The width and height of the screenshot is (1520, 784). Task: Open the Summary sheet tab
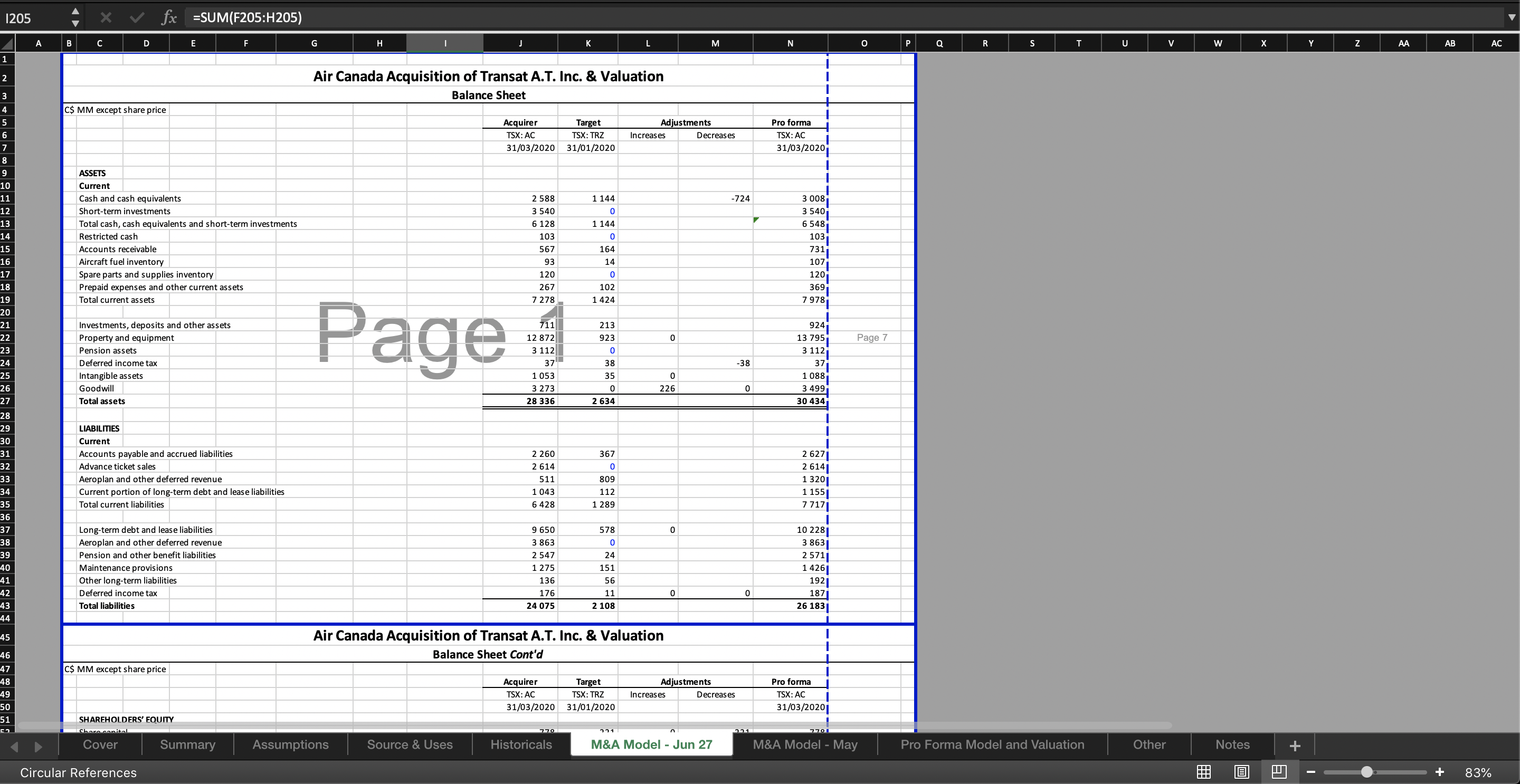(187, 744)
